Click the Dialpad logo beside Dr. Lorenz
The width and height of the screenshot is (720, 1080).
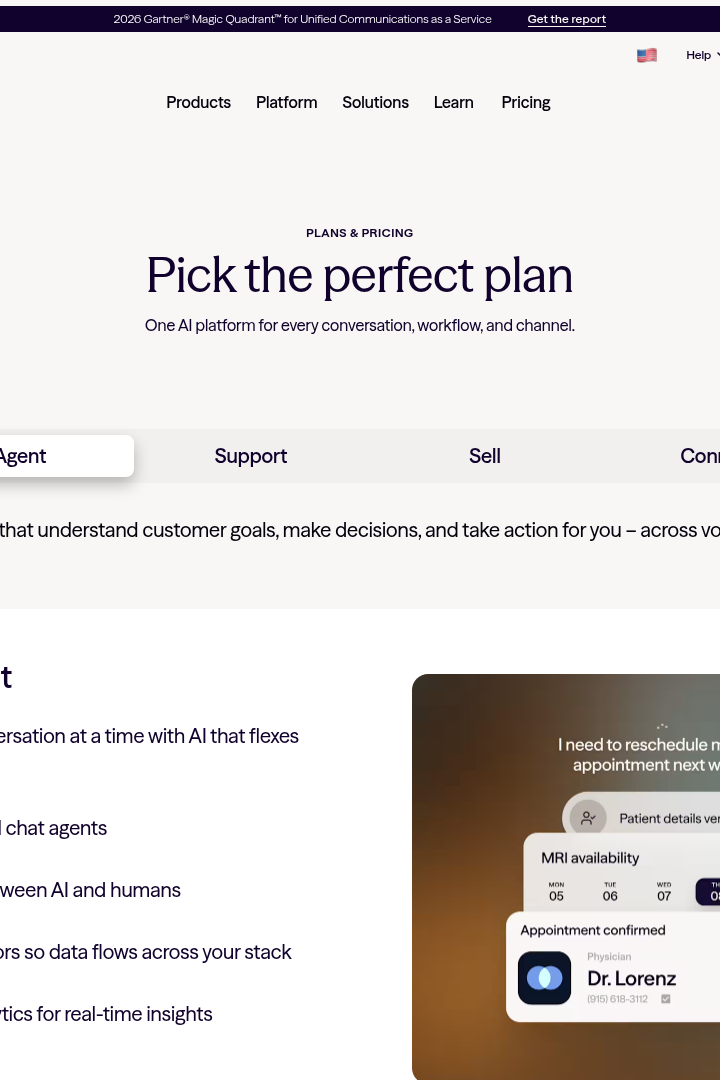pyautogui.click(x=544, y=978)
